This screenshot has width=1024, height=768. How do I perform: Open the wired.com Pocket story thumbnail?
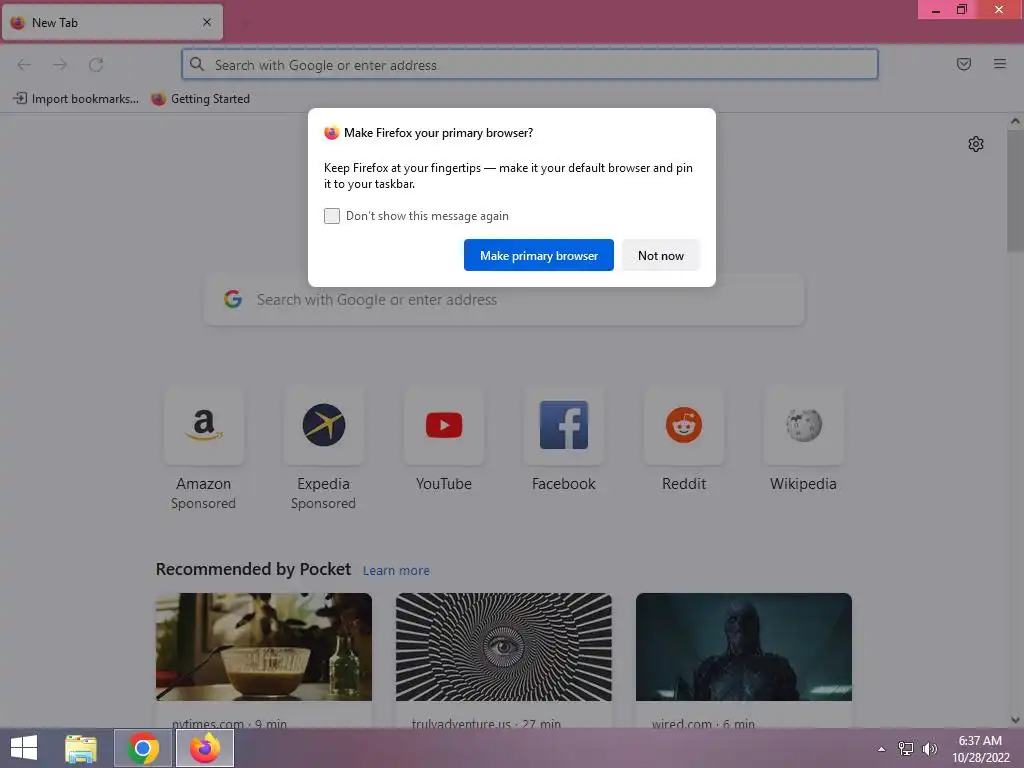point(744,647)
